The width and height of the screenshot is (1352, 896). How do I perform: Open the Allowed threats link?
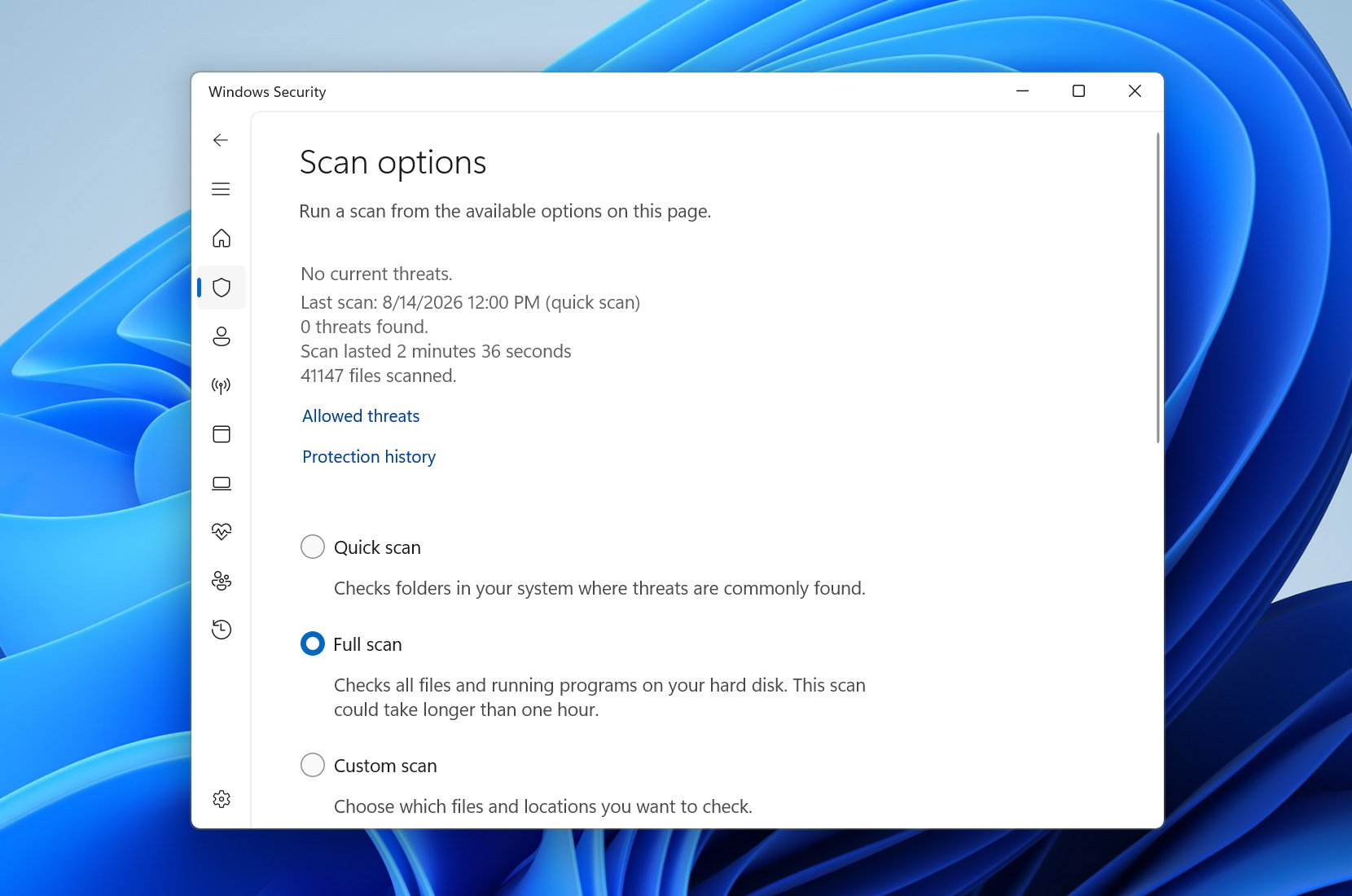tap(361, 416)
